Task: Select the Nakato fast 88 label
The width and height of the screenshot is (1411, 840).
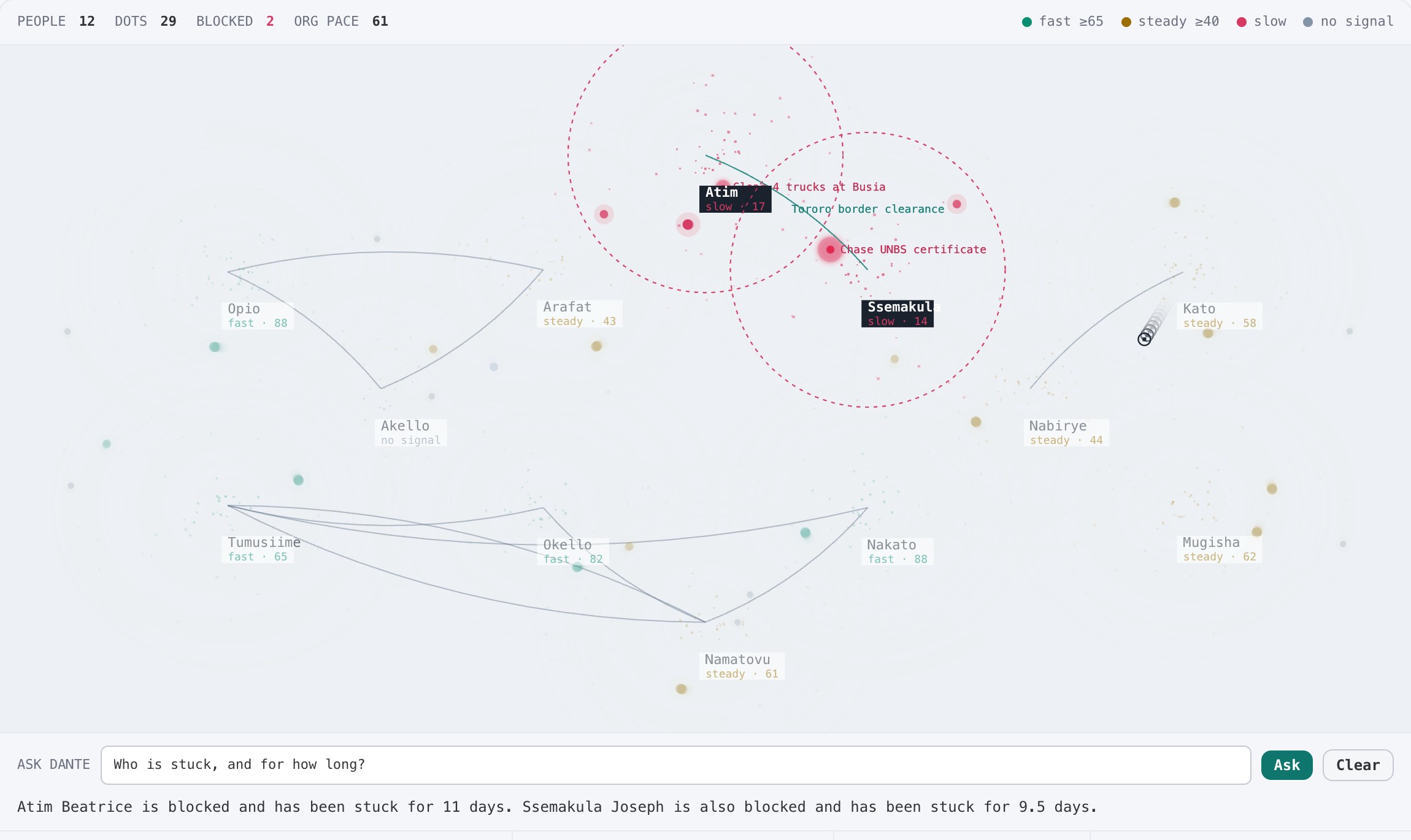Action: pyautogui.click(x=897, y=551)
